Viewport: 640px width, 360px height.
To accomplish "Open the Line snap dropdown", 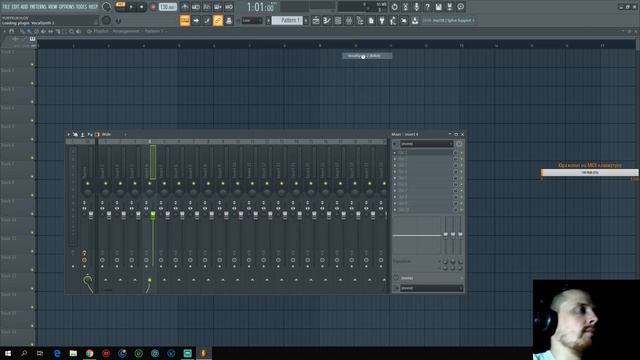I will tap(252, 20).
